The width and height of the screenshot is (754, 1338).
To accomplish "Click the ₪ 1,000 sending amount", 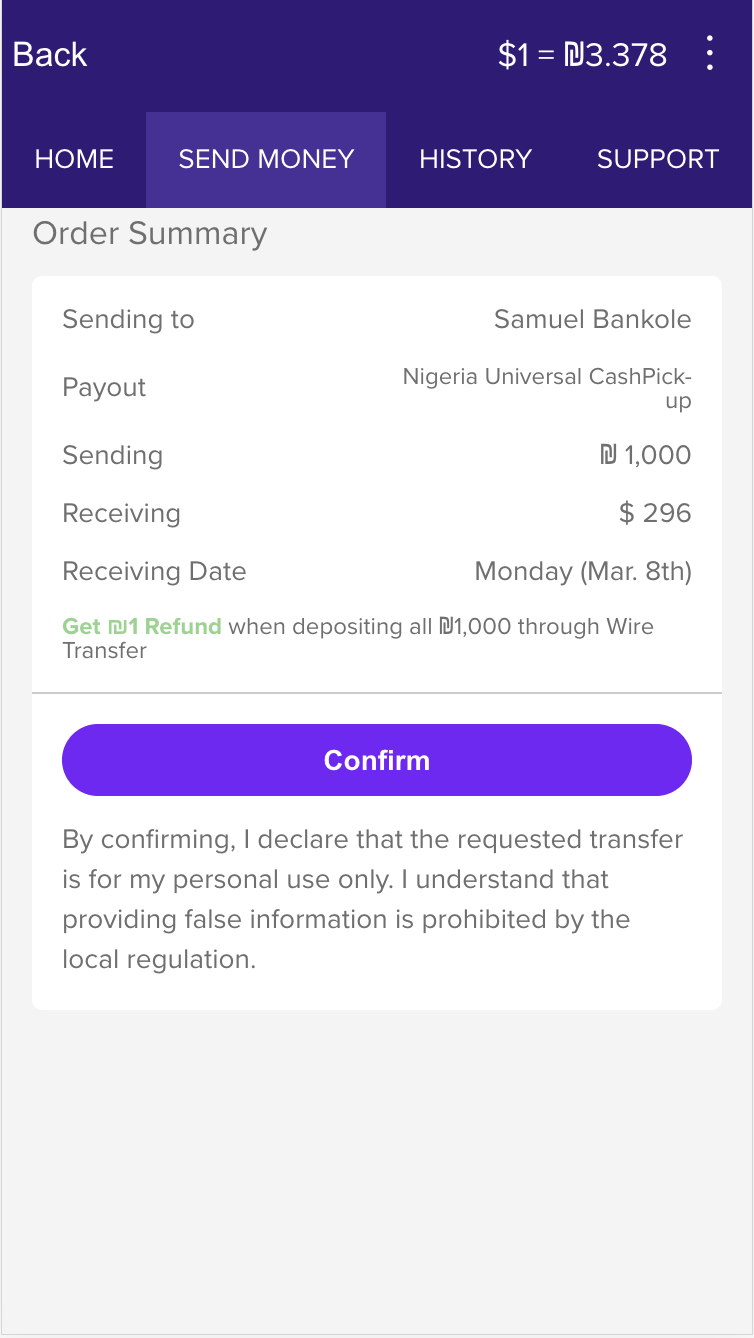I will coord(645,456).
